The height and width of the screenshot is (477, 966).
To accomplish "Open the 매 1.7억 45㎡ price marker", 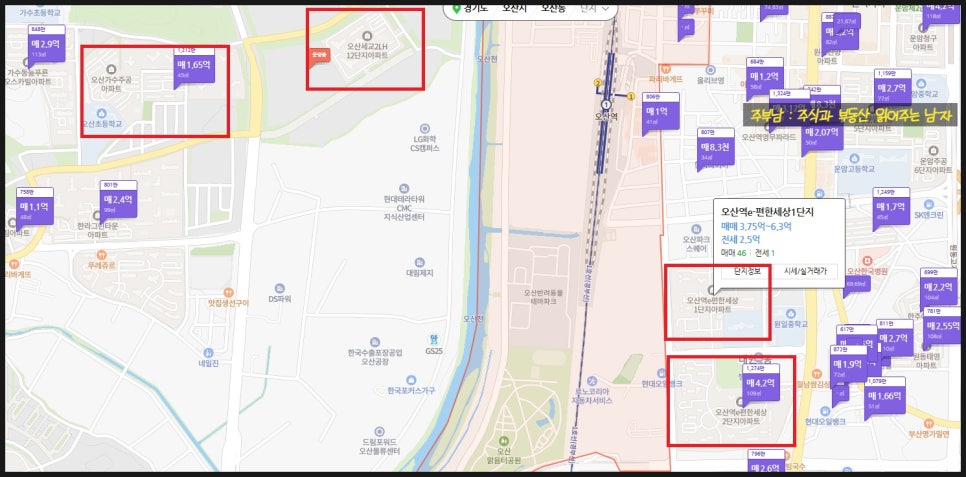I will [891, 207].
